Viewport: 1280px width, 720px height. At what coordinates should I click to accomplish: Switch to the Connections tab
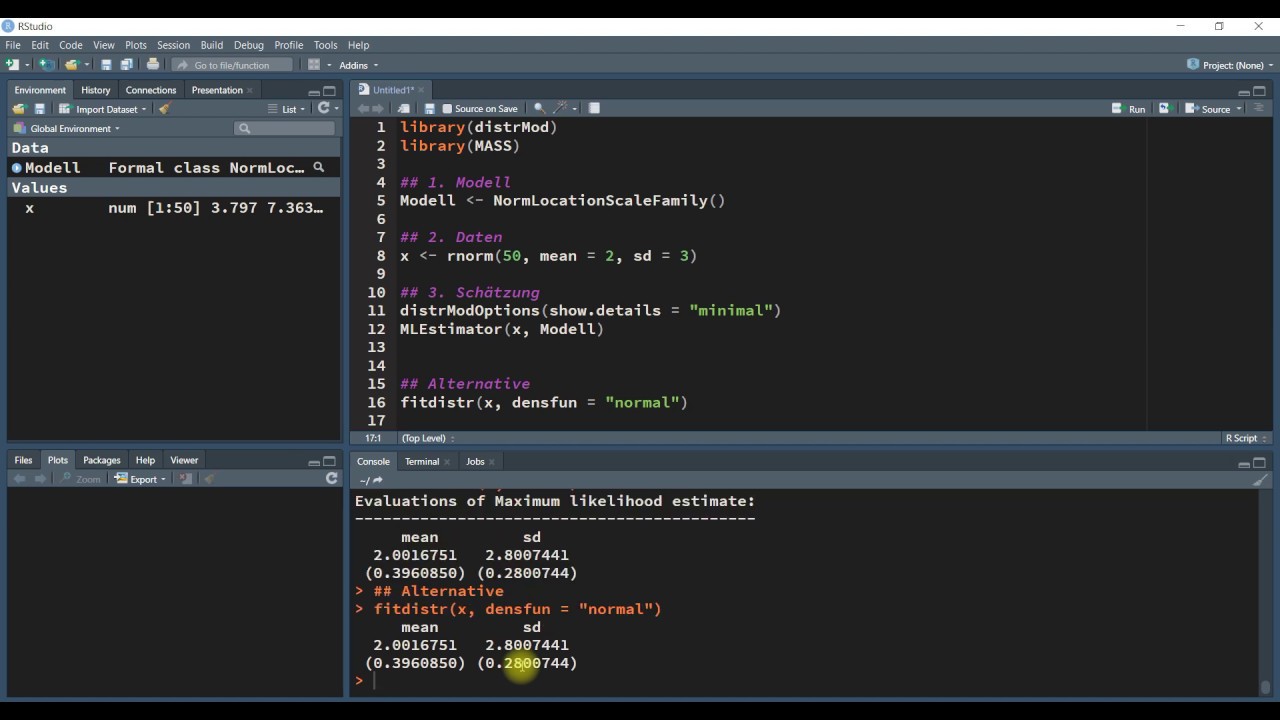click(x=151, y=90)
